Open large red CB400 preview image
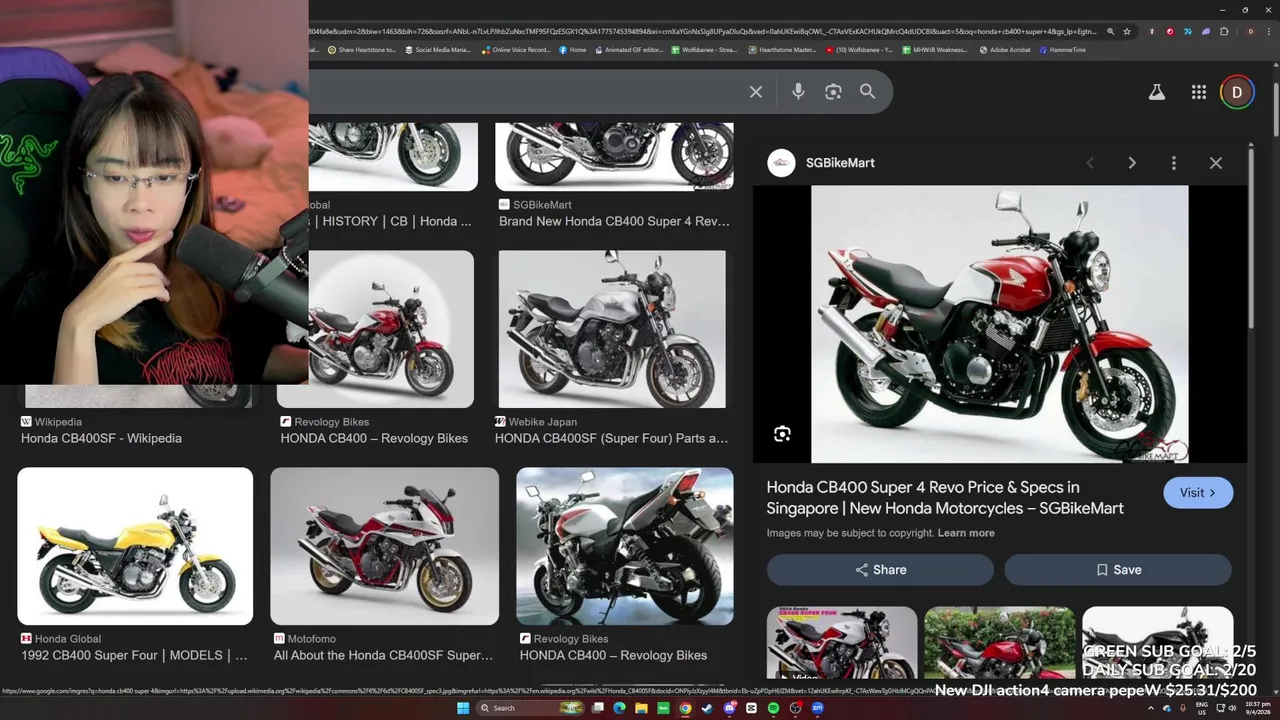1280x720 pixels. (x=1000, y=324)
